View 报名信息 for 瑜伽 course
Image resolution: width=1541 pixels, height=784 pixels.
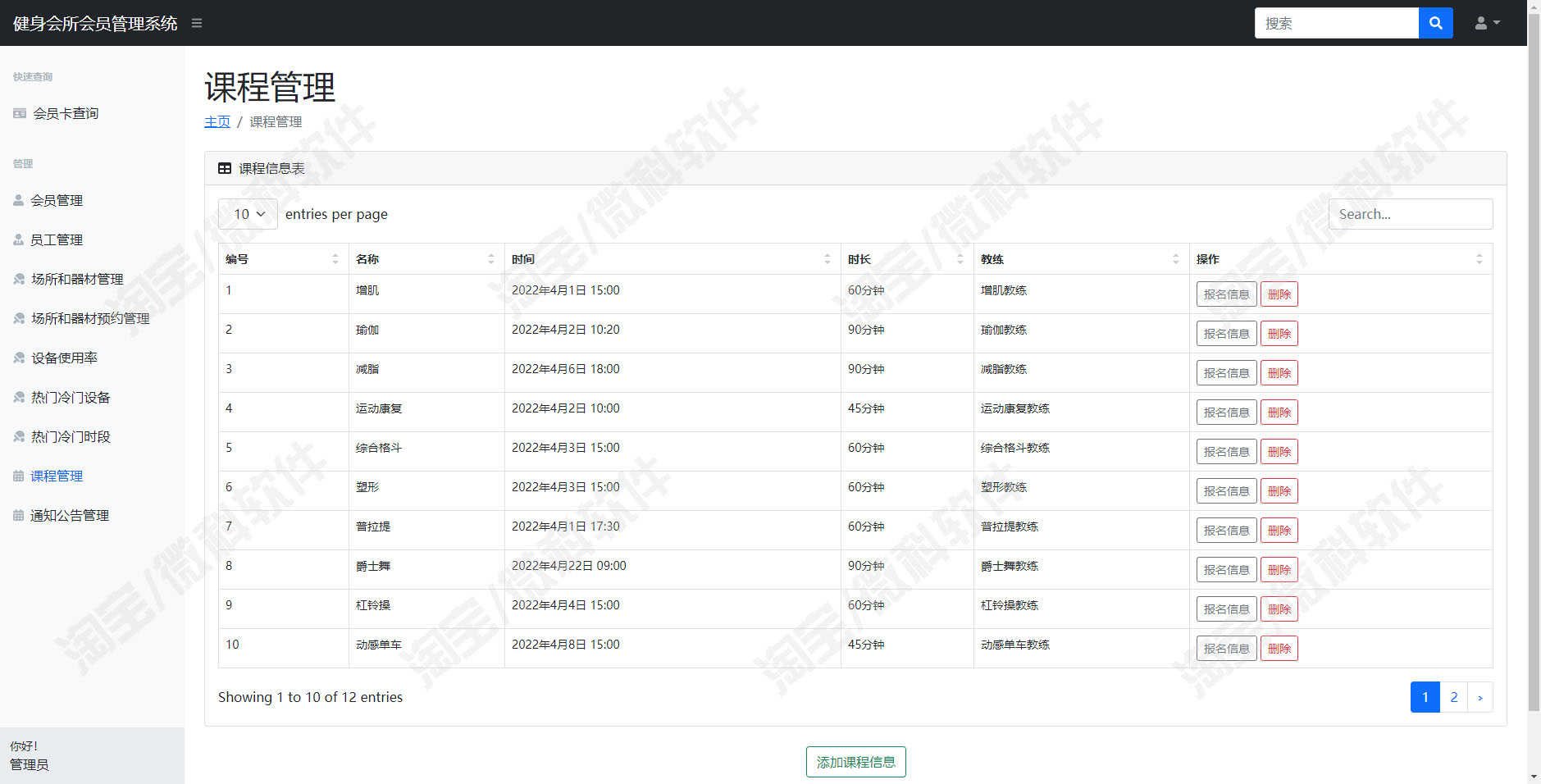(1226, 334)
